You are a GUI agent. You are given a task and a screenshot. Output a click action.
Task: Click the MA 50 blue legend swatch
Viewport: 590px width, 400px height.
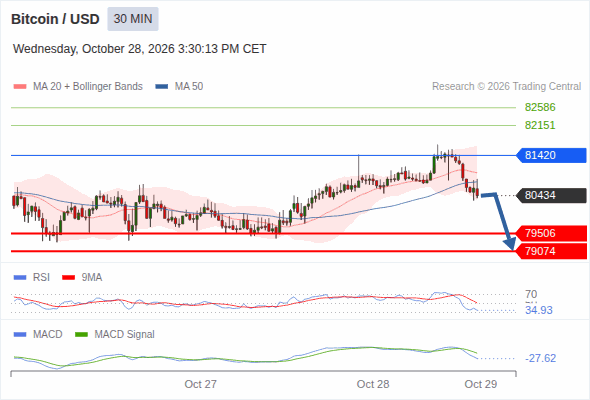click(162, 87)
